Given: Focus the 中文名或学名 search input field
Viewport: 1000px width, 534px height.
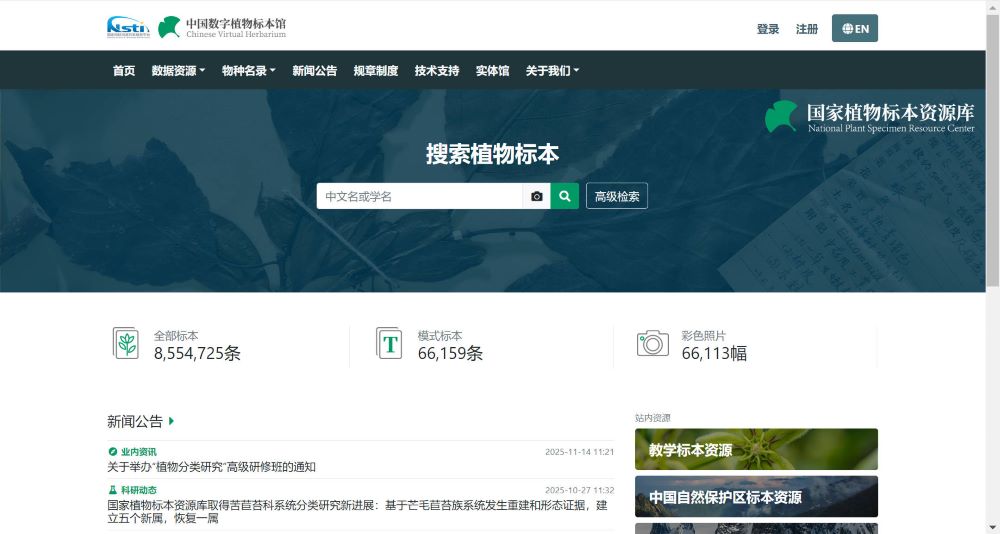Looking at the screenshot, I should [419, 196].
